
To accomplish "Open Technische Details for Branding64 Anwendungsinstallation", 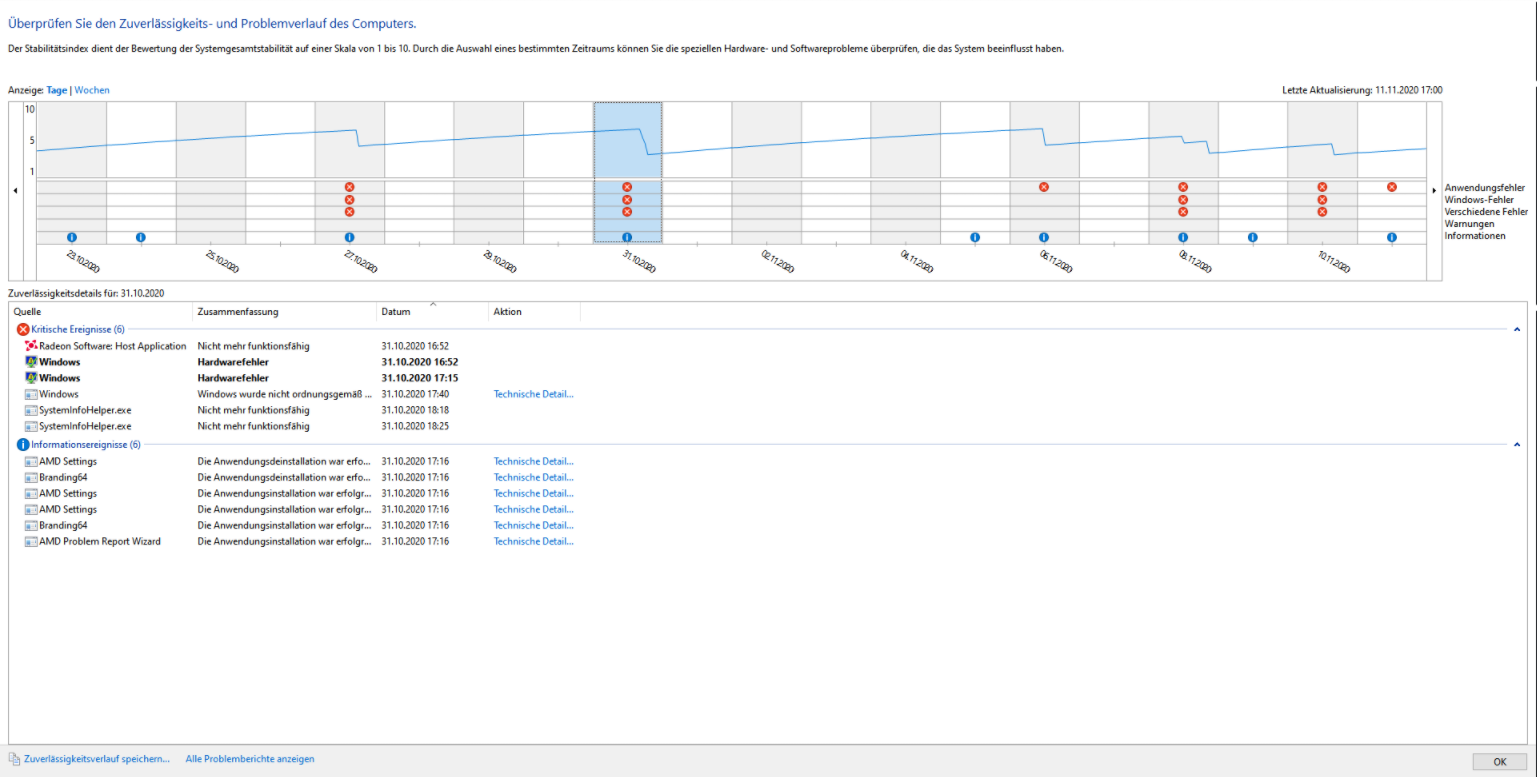I will pos(534,525).
